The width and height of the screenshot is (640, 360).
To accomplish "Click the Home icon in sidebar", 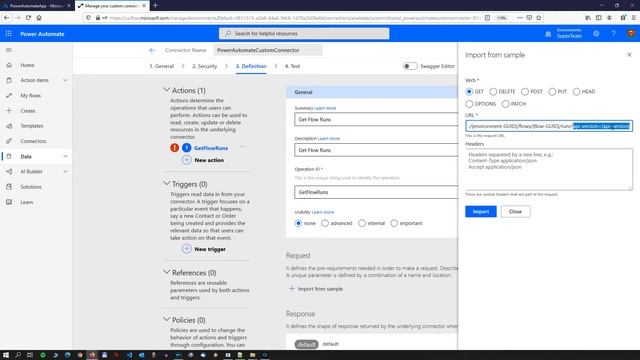I will click(9, 65).
